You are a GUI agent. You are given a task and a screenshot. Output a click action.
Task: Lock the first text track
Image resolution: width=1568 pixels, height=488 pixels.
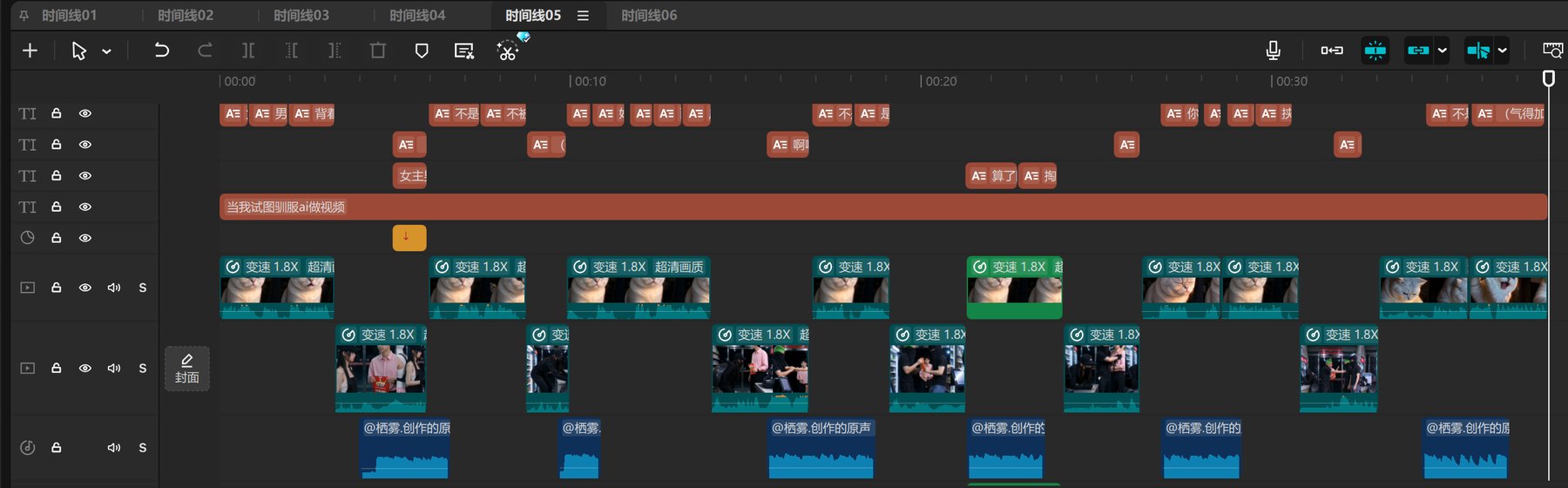[x=57, y=113]
